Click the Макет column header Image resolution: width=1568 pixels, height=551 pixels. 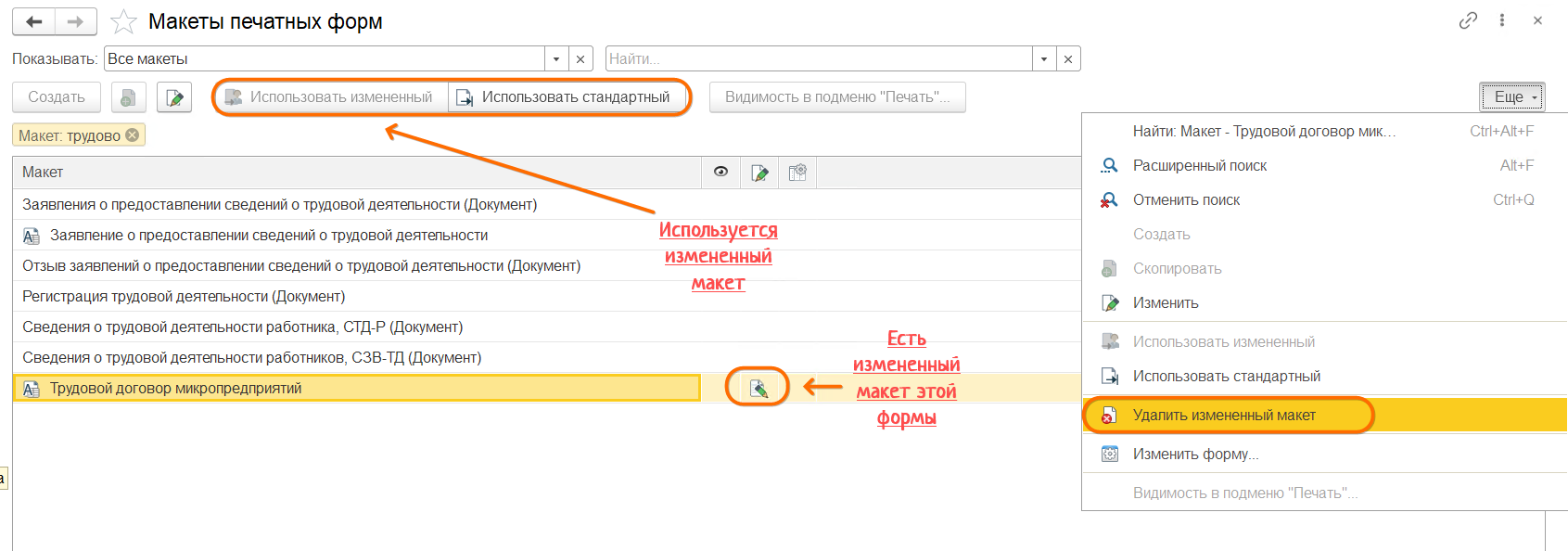357,172
